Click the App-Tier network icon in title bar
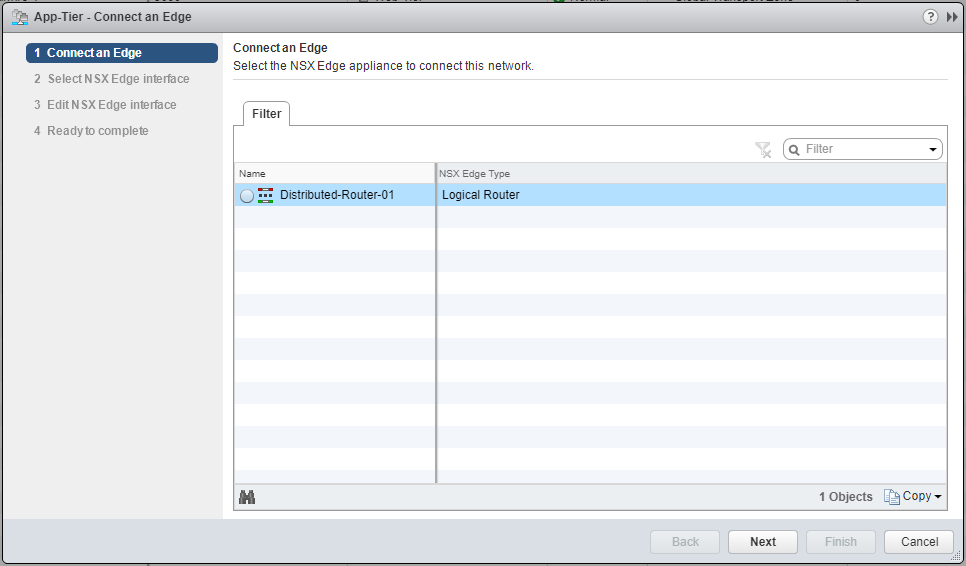The image size is (966, 566). click(18, 17)
